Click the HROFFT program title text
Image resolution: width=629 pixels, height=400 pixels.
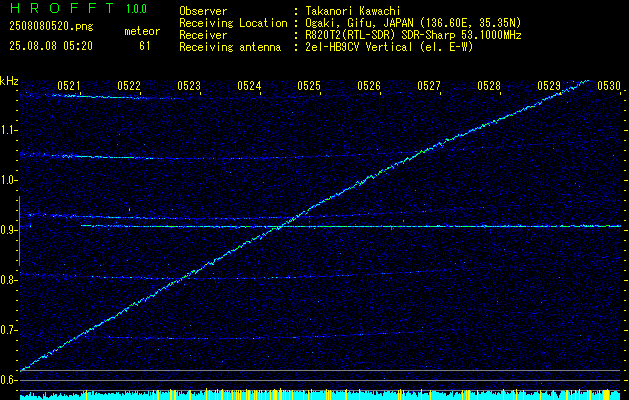62,8
